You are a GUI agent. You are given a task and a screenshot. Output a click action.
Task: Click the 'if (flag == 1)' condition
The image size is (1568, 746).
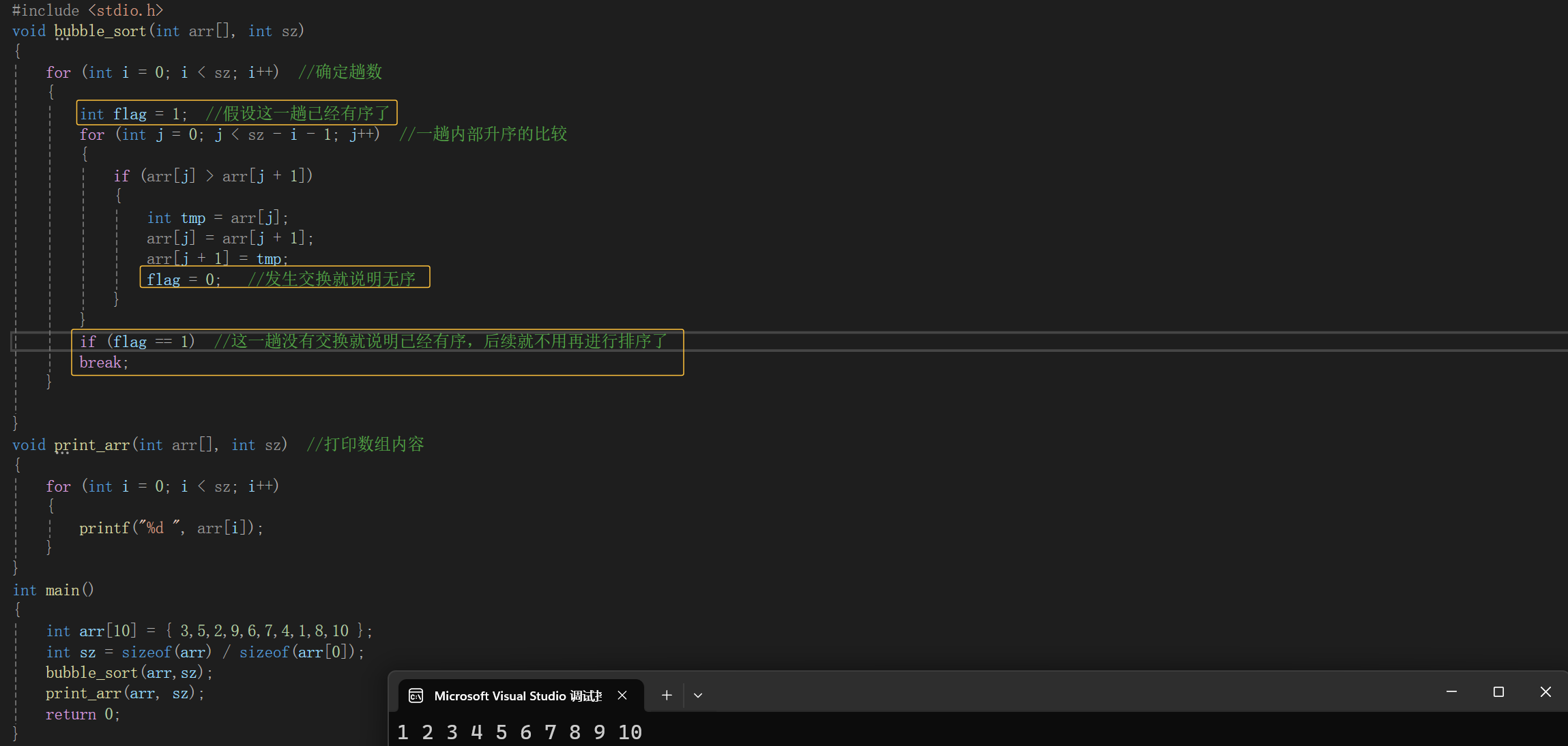(137, 342)
